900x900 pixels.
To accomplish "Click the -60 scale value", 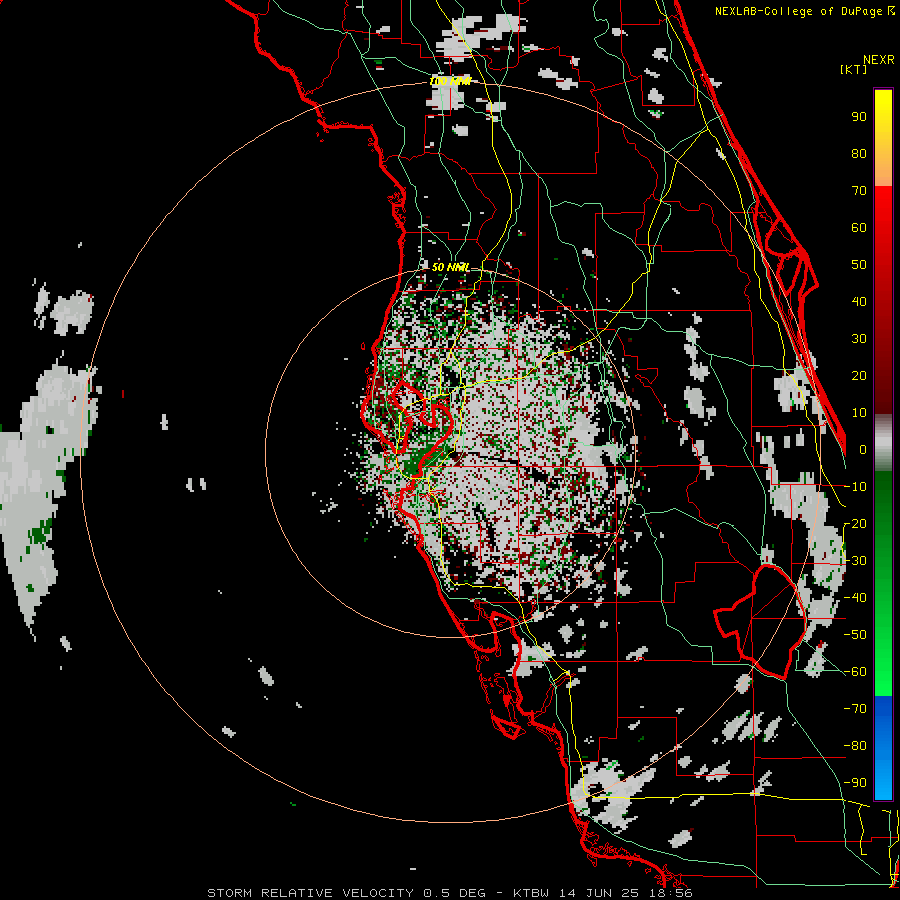I will [855, 672].
